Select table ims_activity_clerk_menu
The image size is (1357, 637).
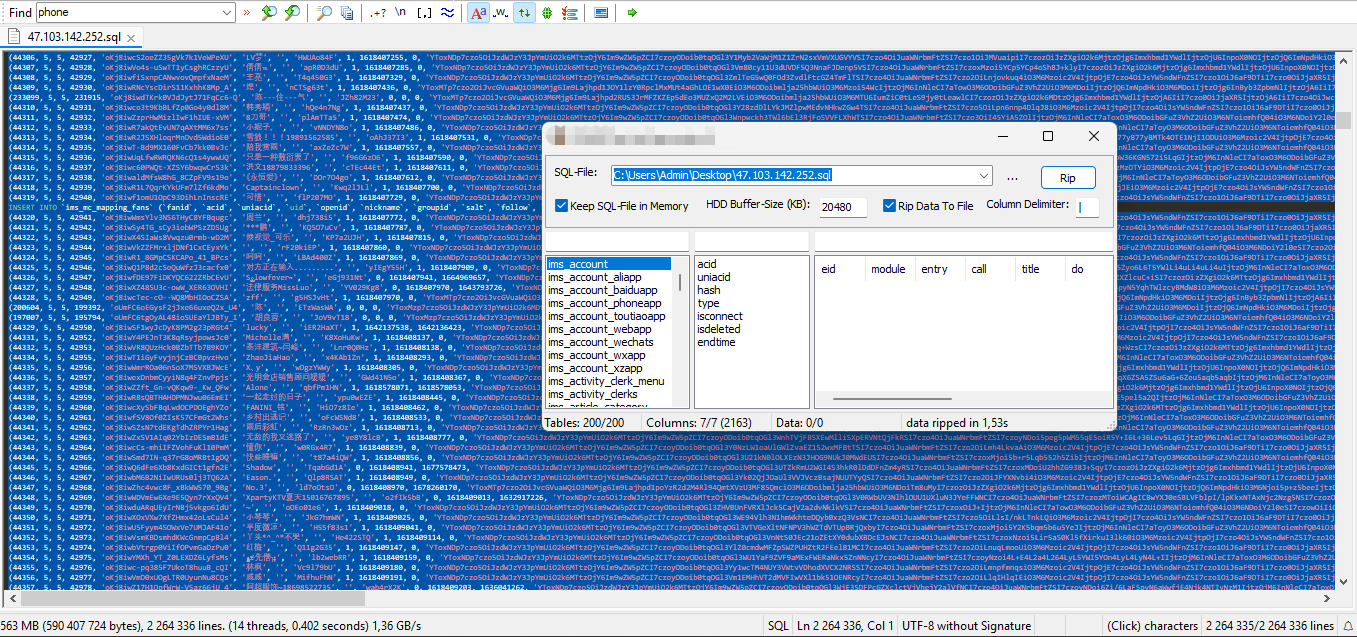tap(608, 381)
